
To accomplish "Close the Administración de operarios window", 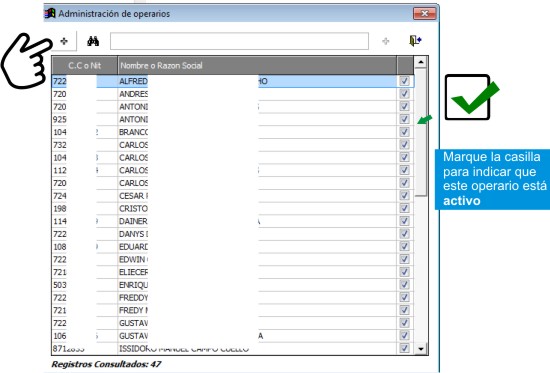I will [x=424, y=14].
